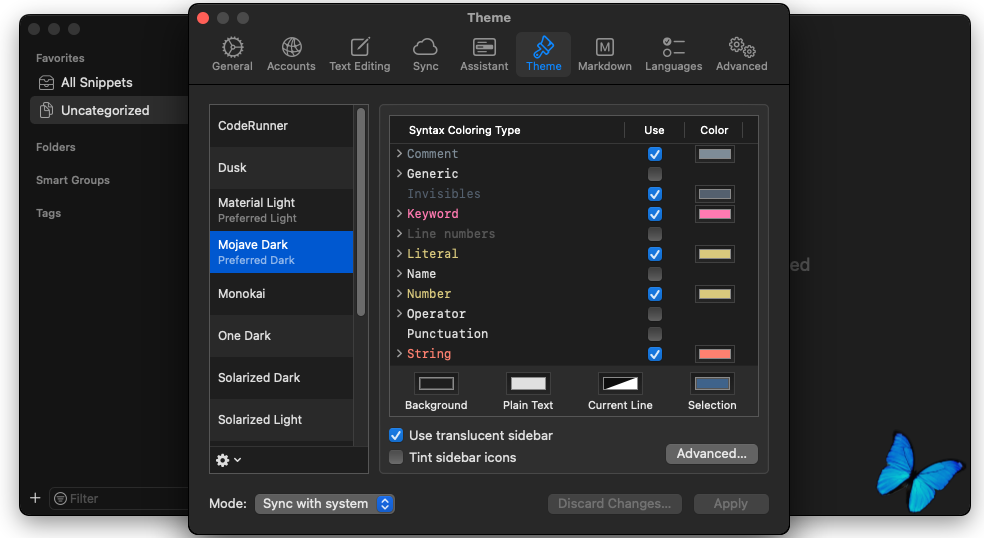Open the Plain Text color swatch
The height and width of the screenshot is (538, 984).
(528, 384)
